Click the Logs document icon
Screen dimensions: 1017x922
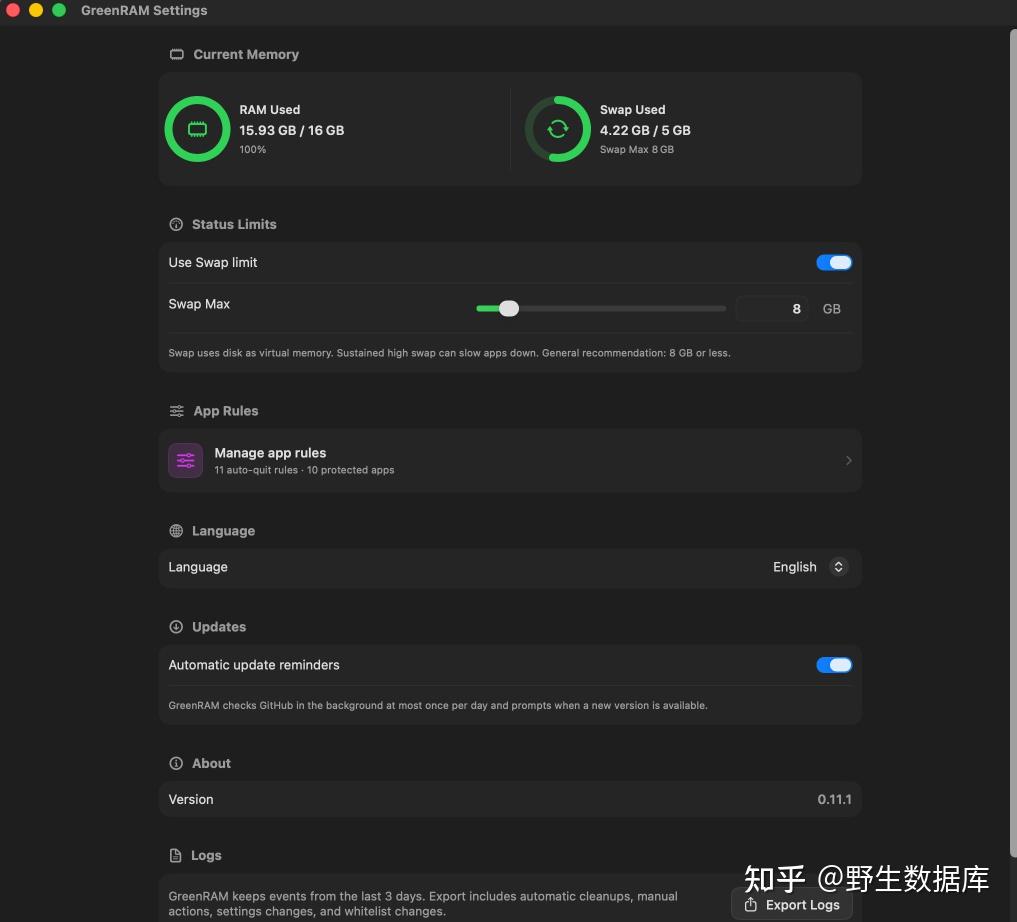[x=175, y=855]
